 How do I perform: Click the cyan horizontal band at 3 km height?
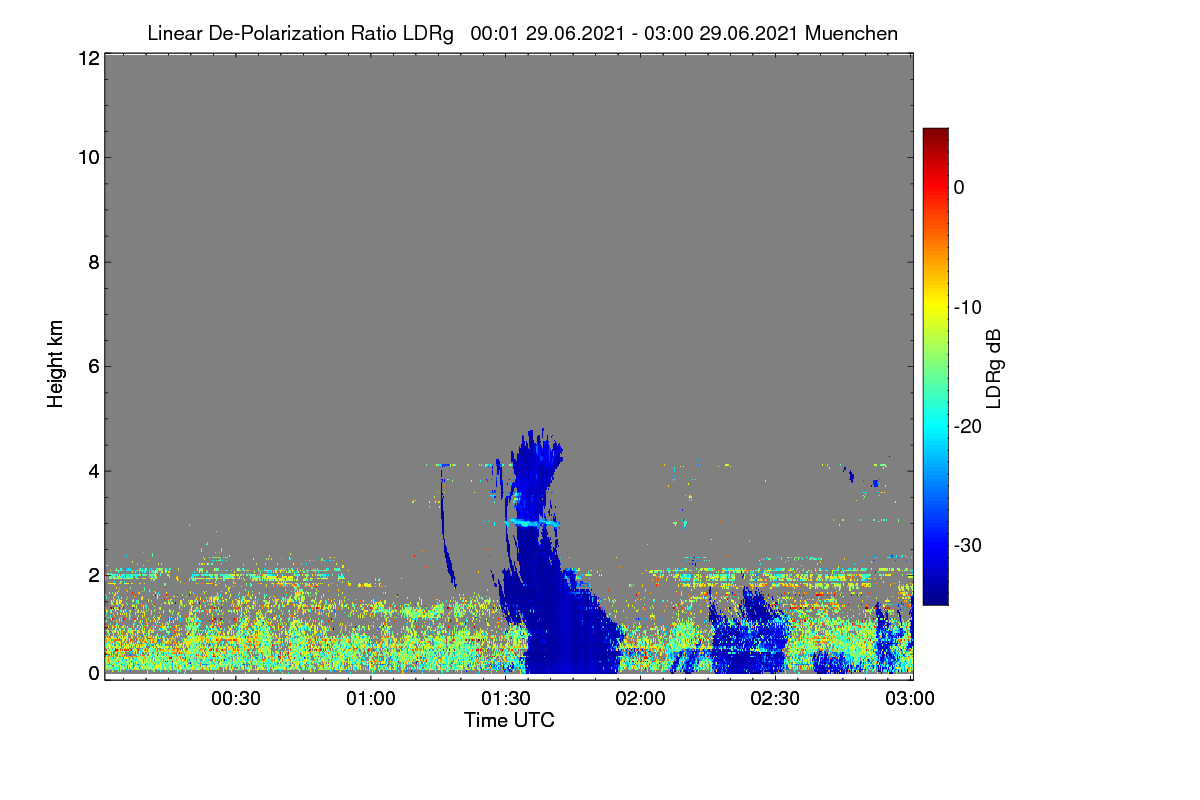pos(533,523)
